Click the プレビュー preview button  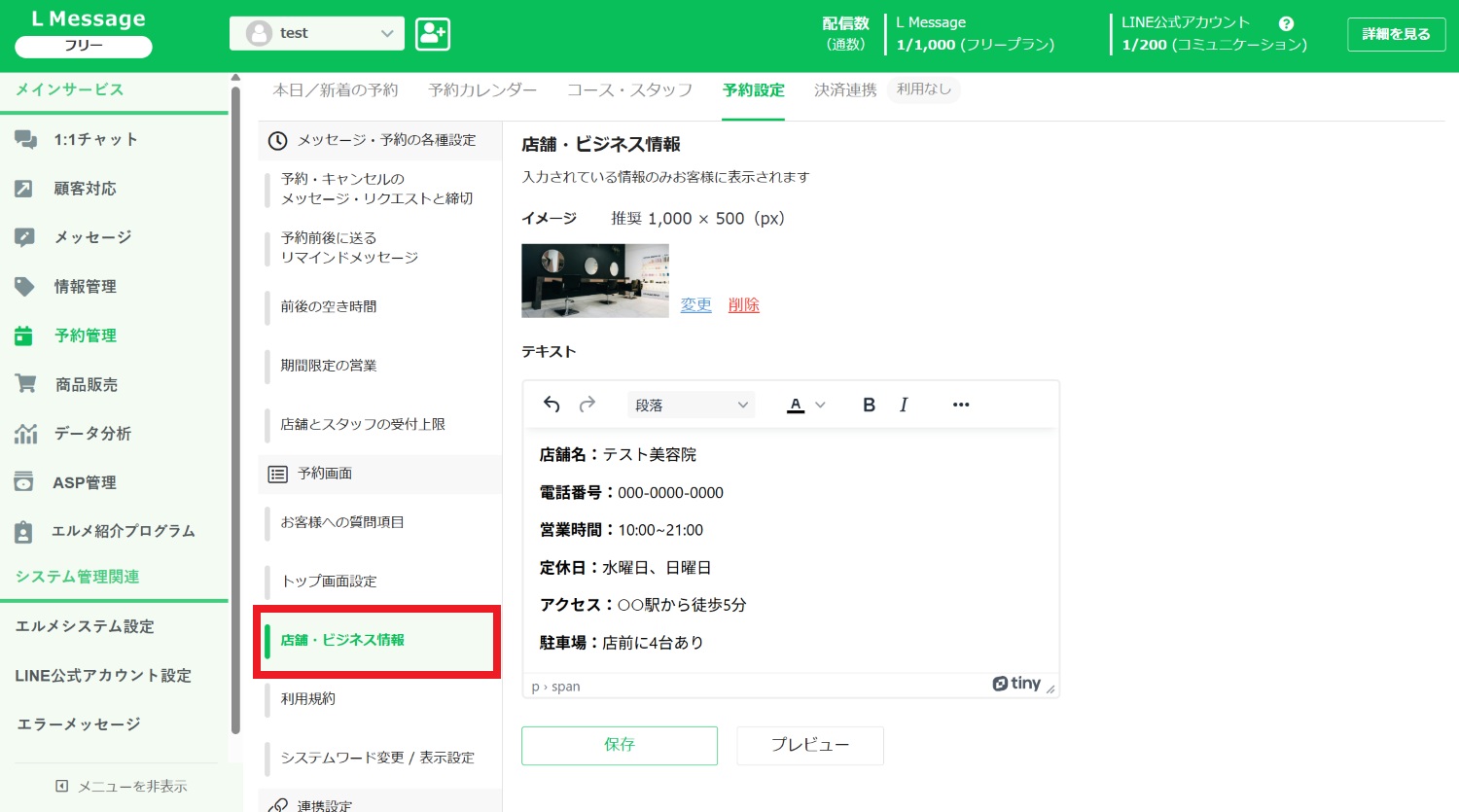point(810,745)
